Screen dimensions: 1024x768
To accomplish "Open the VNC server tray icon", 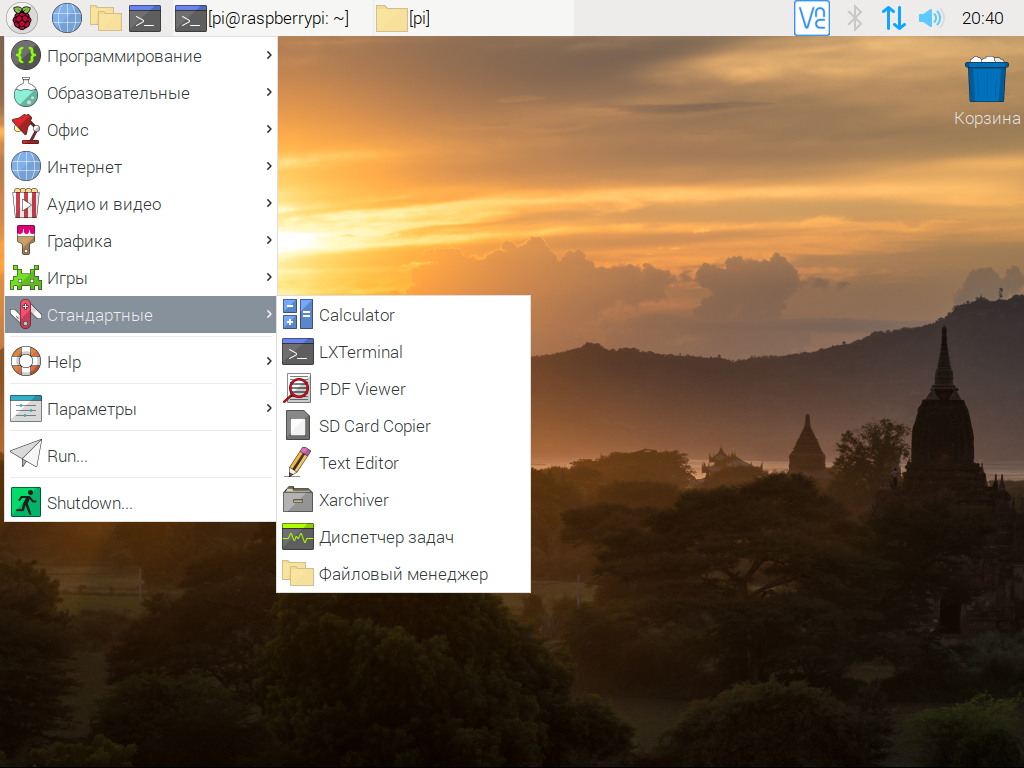I will point(812,18).
